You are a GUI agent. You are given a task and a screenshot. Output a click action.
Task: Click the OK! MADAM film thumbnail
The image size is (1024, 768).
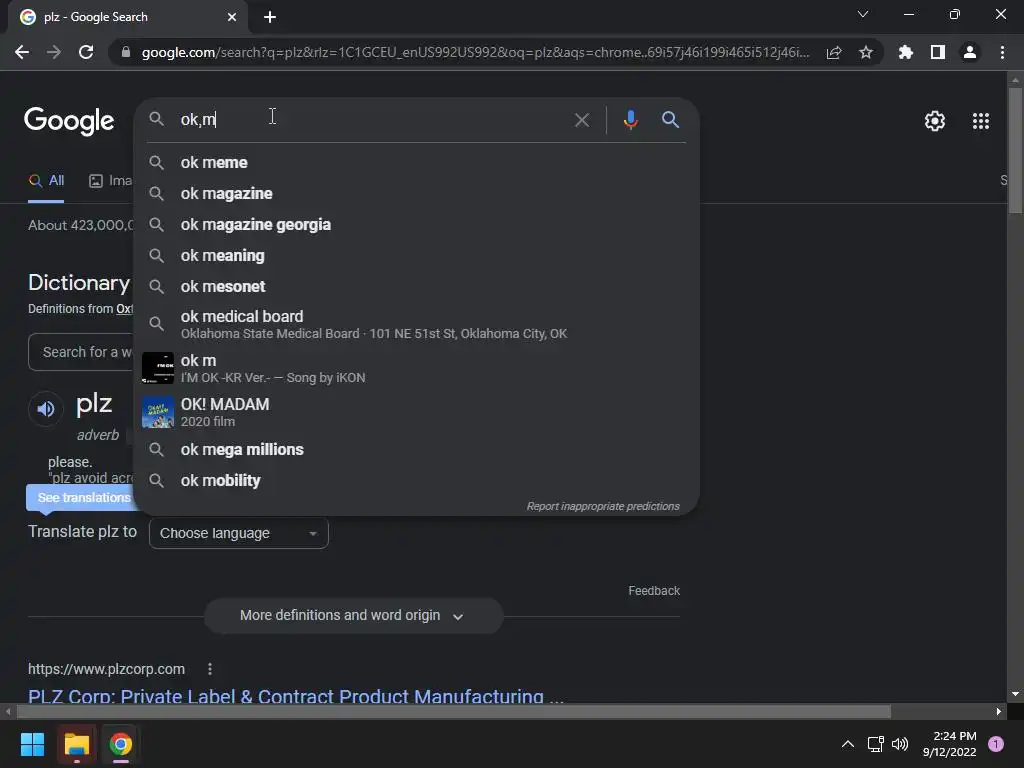pos(158,412)
